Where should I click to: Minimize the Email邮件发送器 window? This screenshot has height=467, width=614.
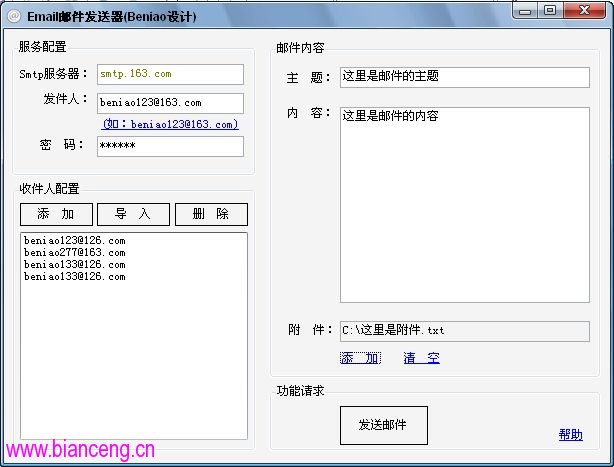coord(525,11)
